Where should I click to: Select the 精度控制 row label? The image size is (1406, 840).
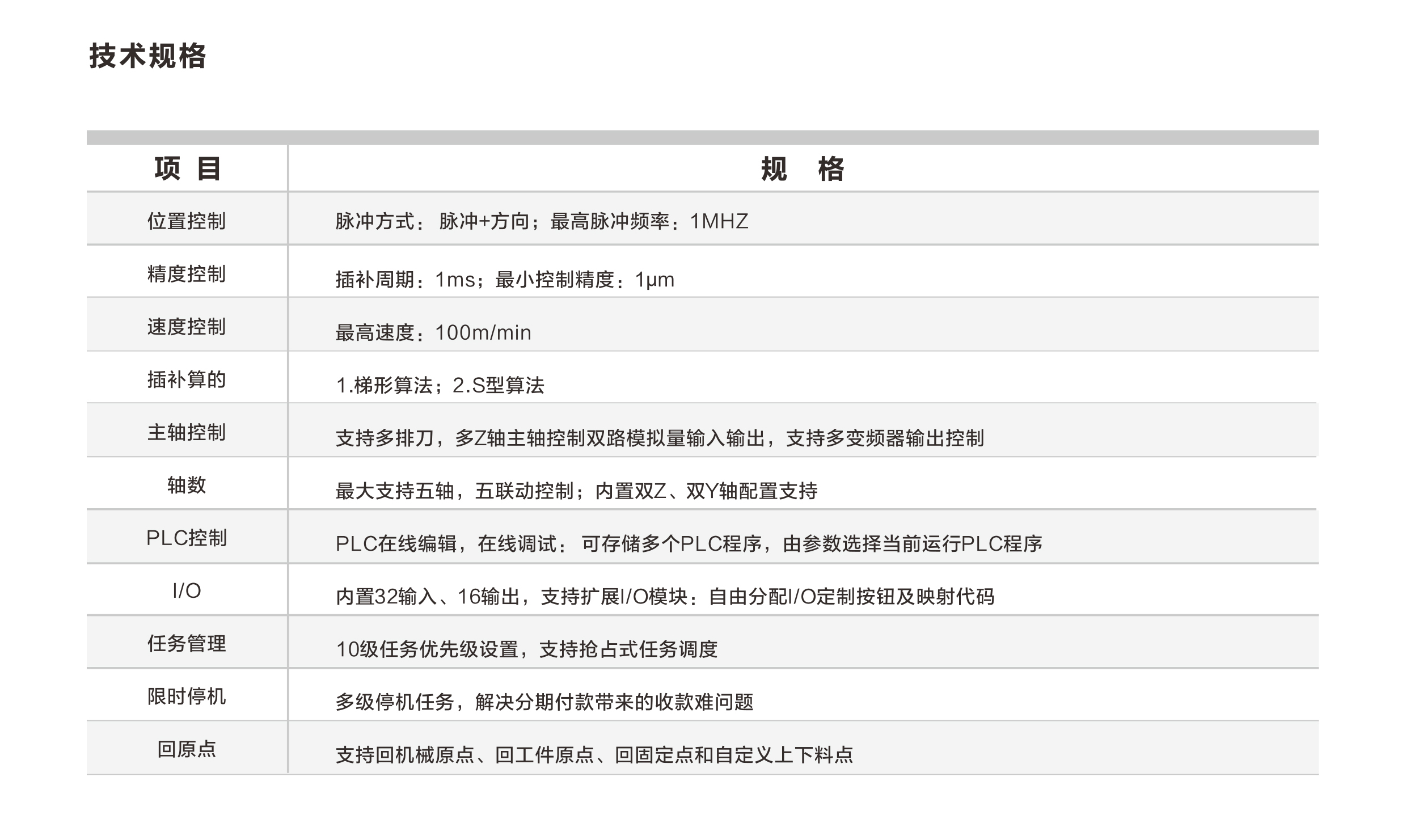pos(187,274)
